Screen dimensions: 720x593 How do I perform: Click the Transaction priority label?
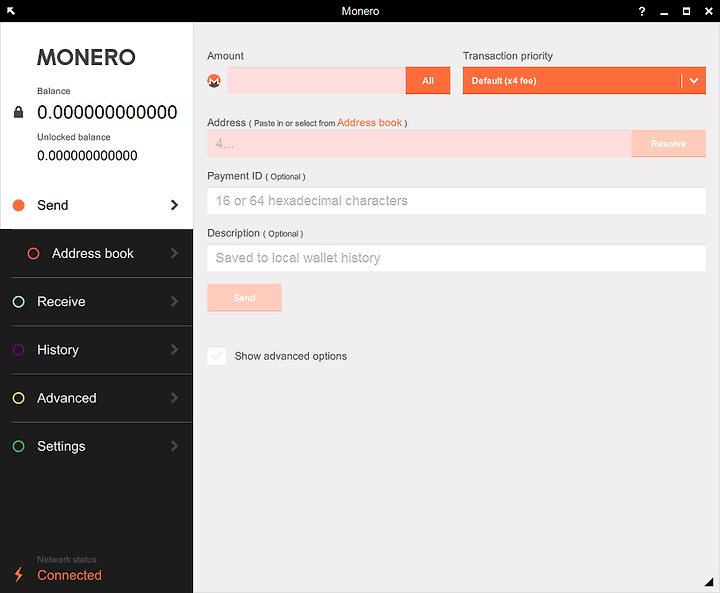pos(508,56)
